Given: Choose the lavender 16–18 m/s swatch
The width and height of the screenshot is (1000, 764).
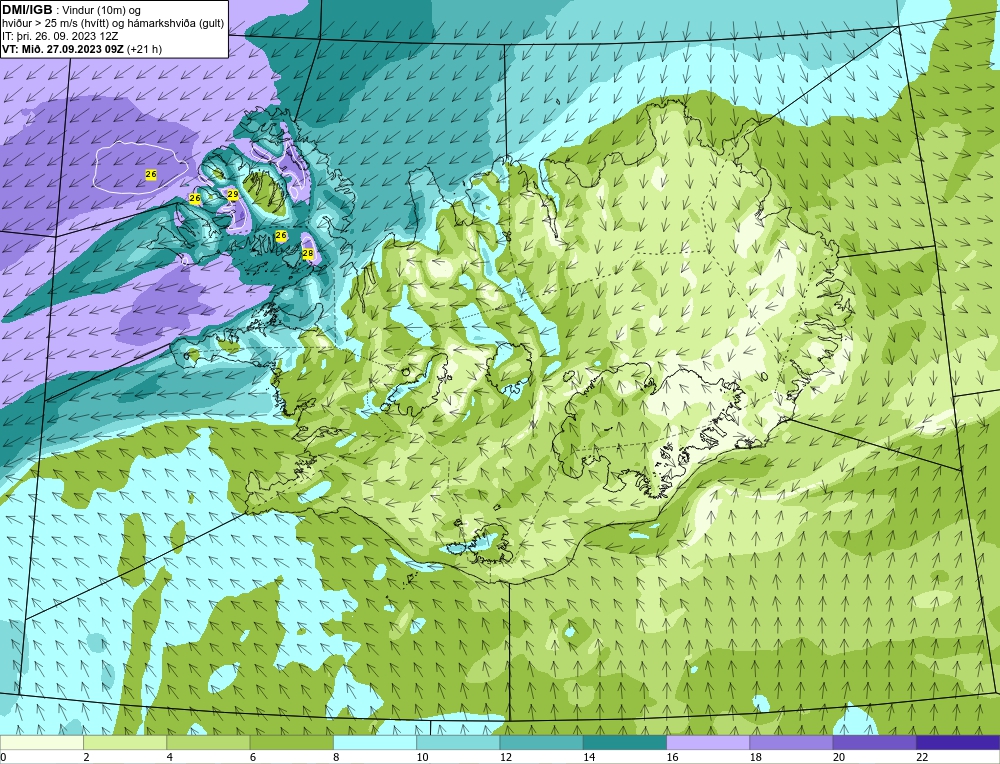Looking at the screenshot, I should pos(708,742).
